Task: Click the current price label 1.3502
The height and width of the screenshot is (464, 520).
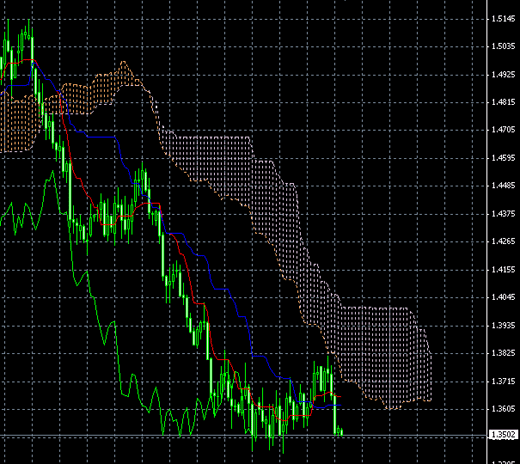Action: 504,435
